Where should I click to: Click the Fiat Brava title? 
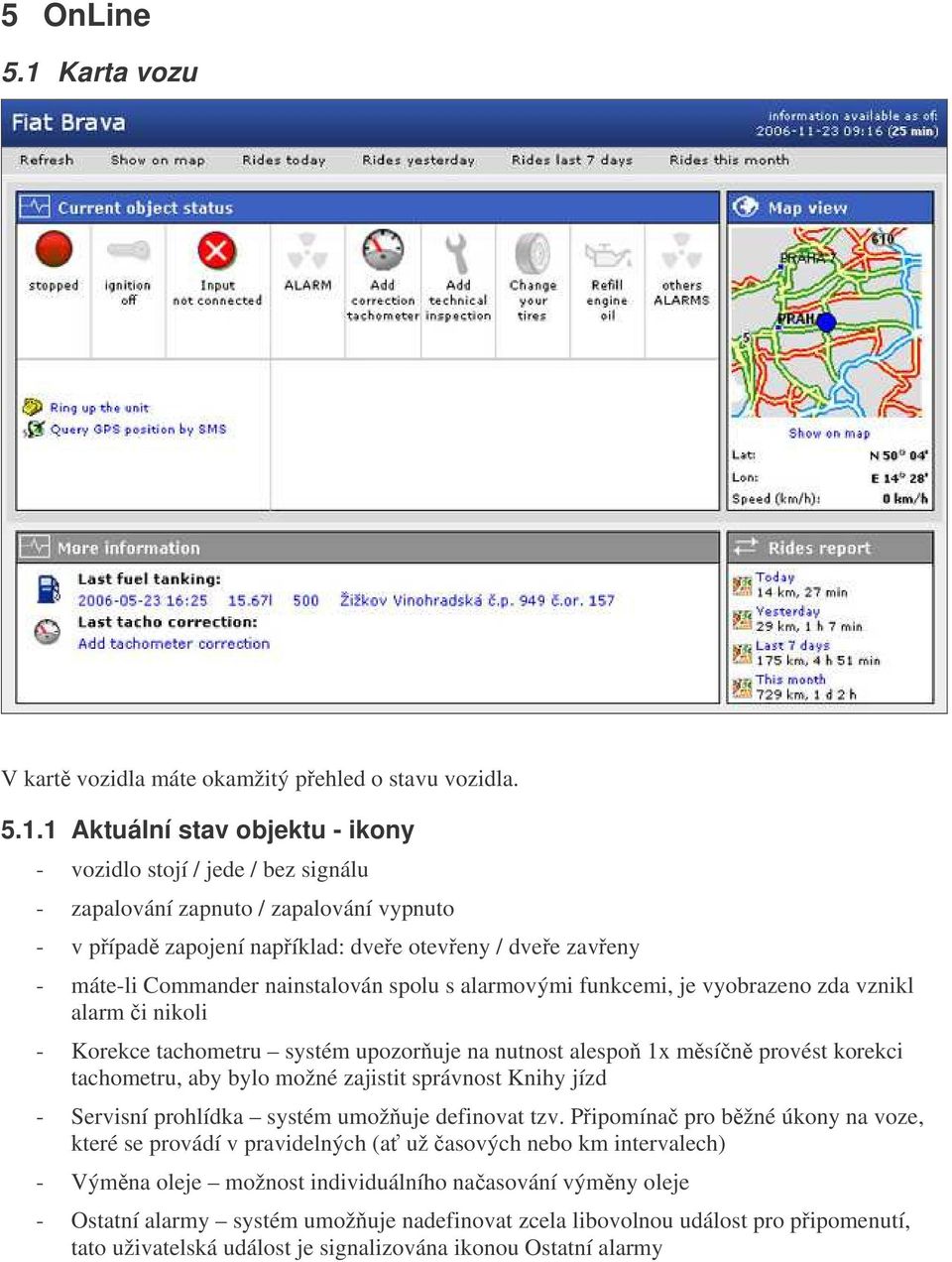[x=68, y=123]
